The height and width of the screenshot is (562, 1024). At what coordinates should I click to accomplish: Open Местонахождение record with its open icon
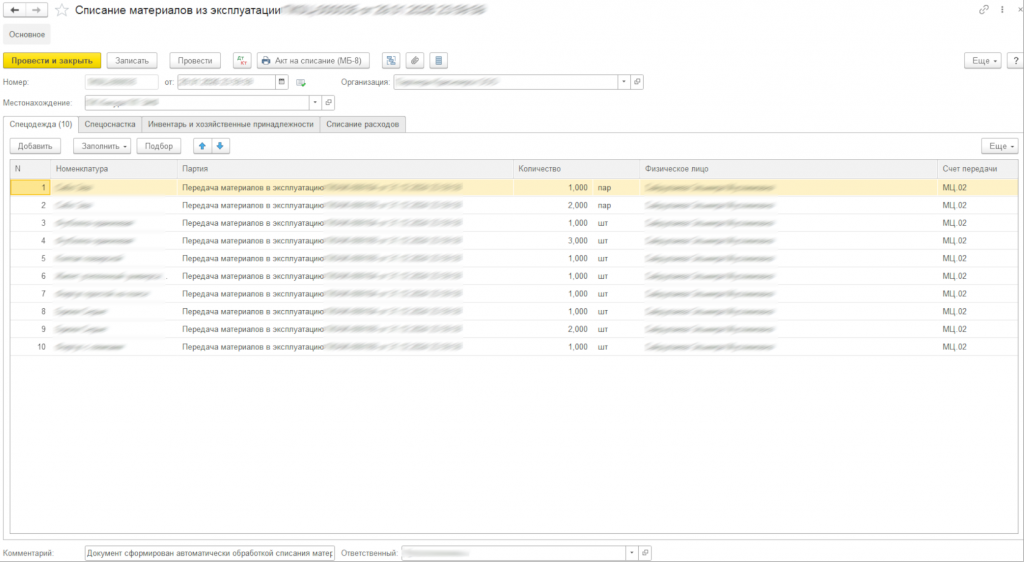pos(328,102)
